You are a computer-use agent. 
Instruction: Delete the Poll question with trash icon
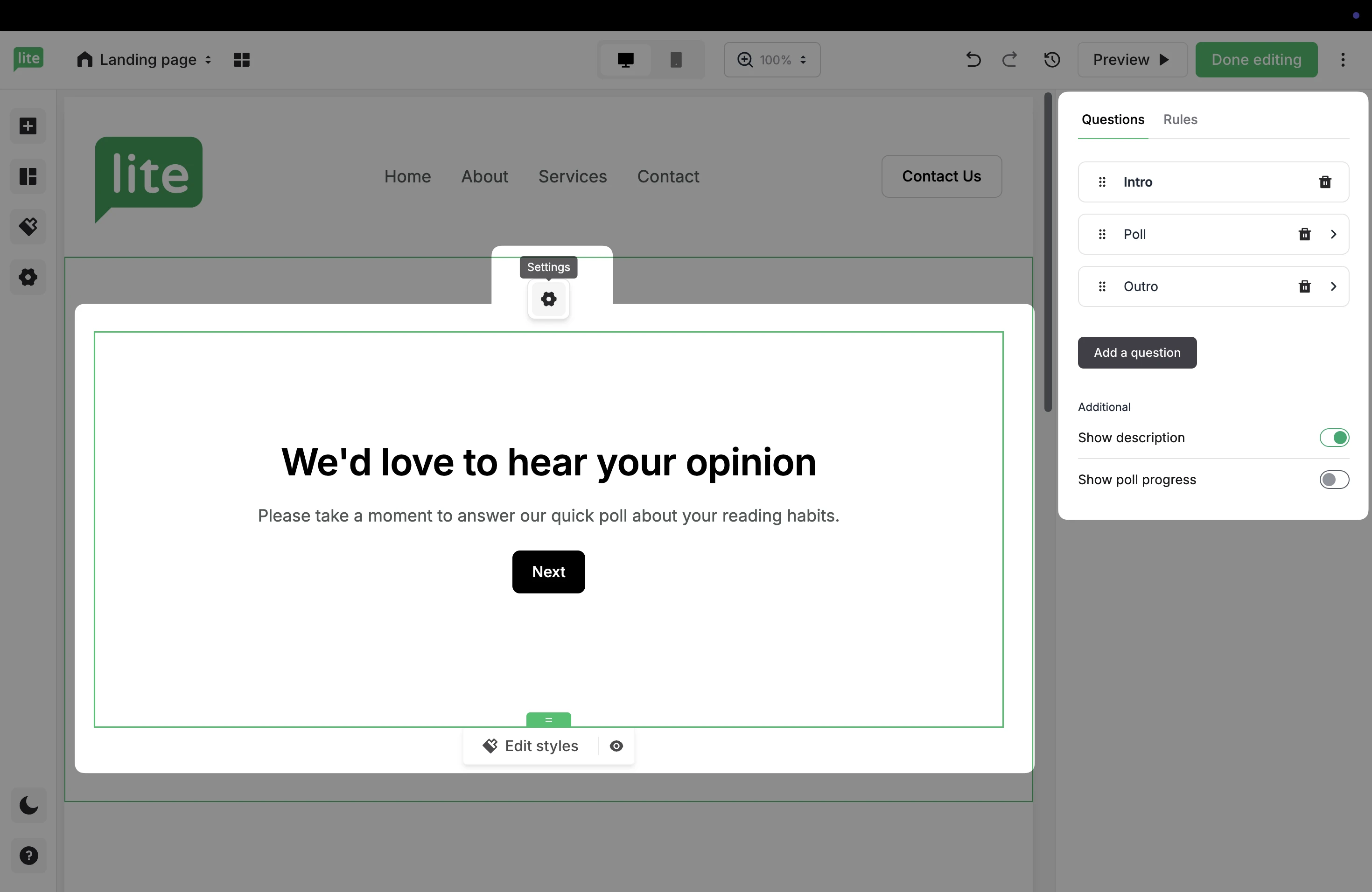(x=1304, y=235)
